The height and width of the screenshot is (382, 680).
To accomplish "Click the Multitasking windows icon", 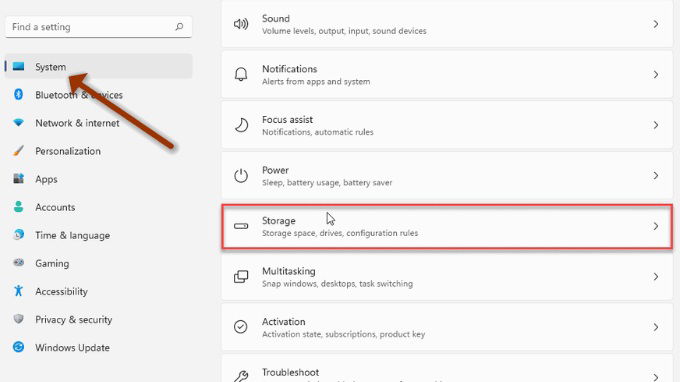I will click(x=241, y=277).
